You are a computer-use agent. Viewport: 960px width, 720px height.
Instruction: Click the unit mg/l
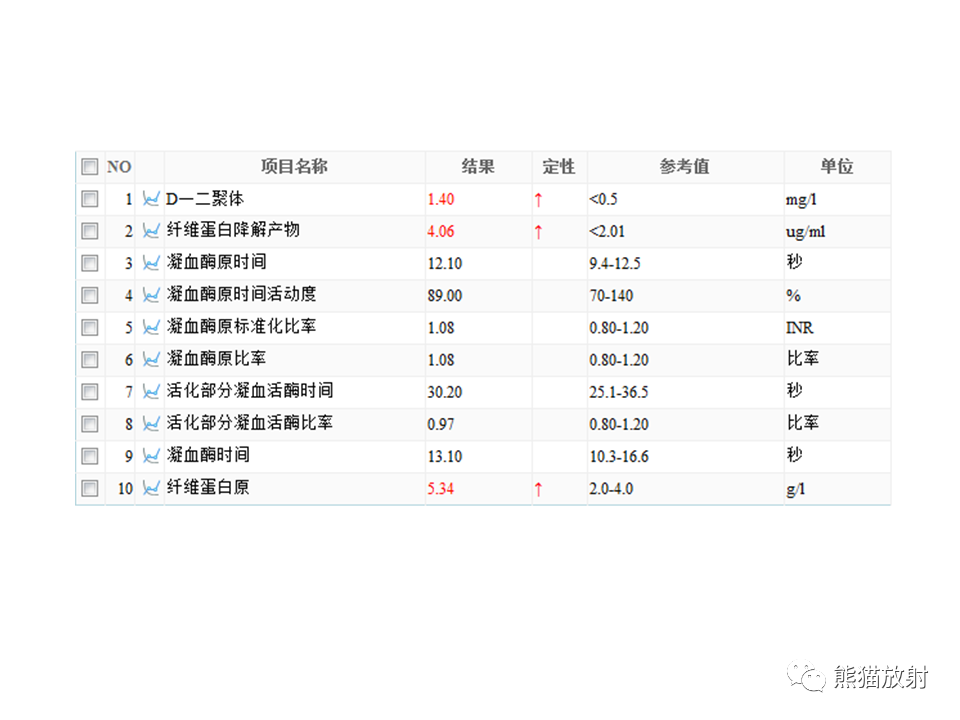pyautogui.click(x=801, y=200)
